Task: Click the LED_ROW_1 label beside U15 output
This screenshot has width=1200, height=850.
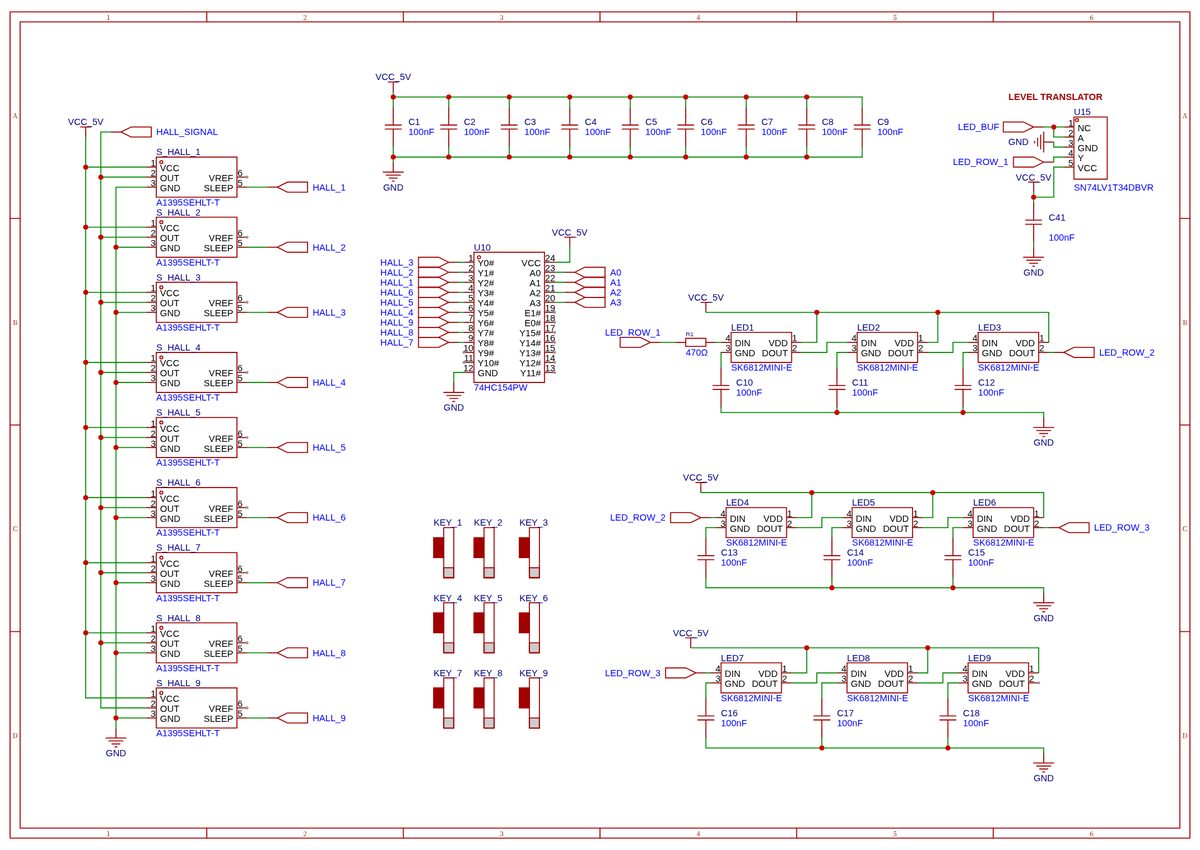Action: tap(980, 161)
